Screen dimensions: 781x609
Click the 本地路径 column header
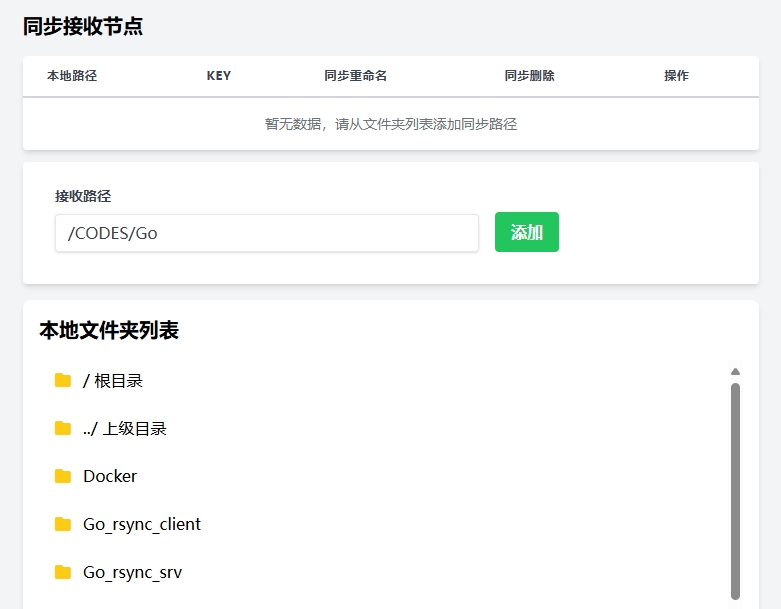tap(72, 76)
